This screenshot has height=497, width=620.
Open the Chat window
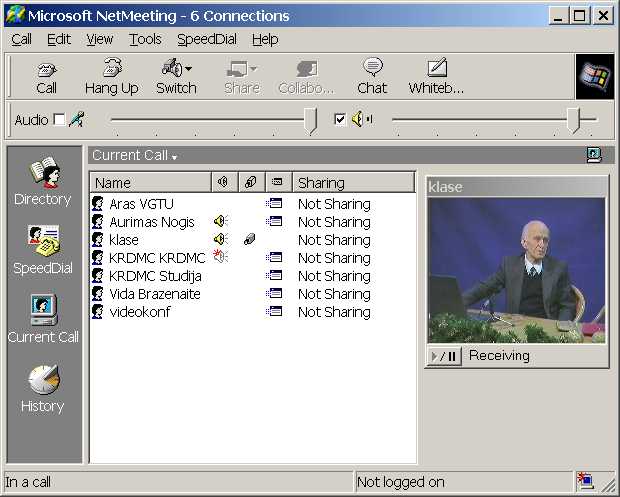(x=372, y=76)
